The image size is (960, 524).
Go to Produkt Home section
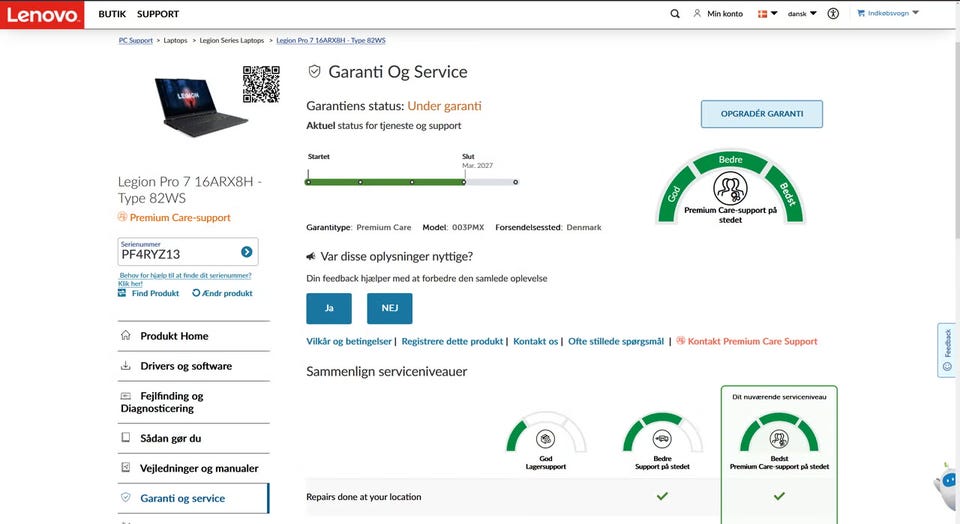click(193, 336)
